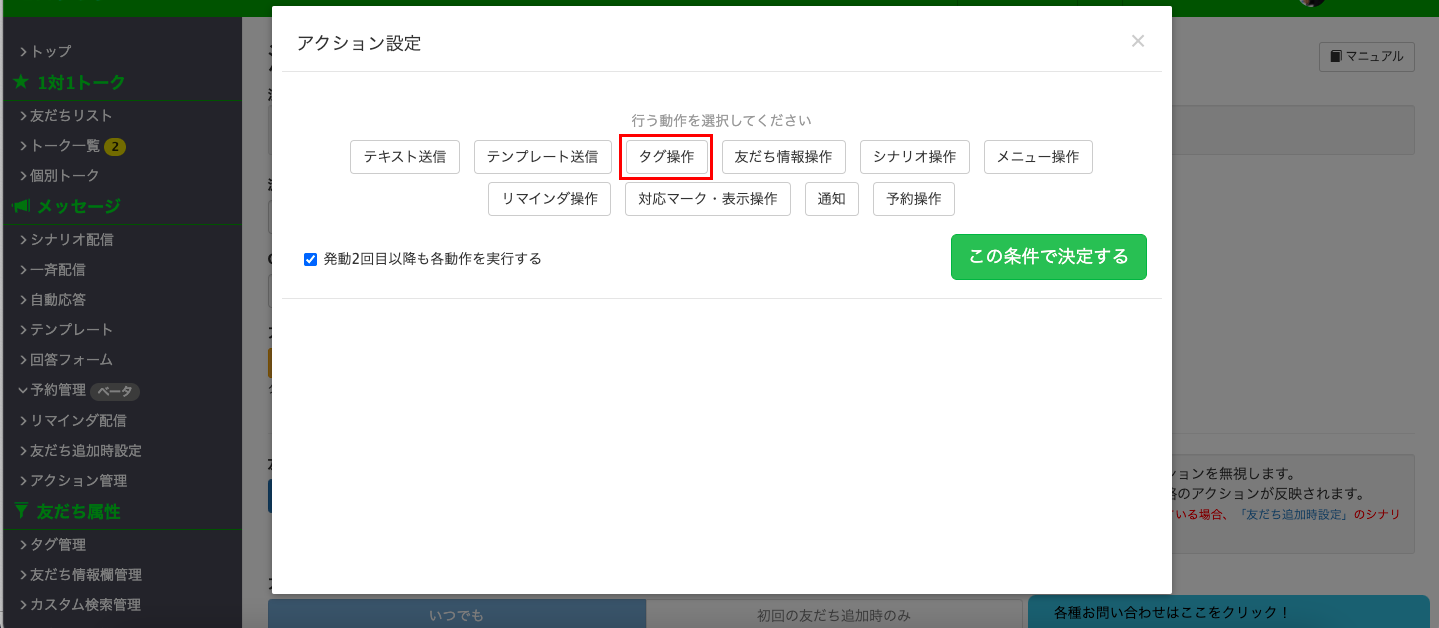Image resolution: width=1439 pixels, height=628 pixels.
Task: Choose メニュー操作 action
Action: click(x=1038, y=157)
